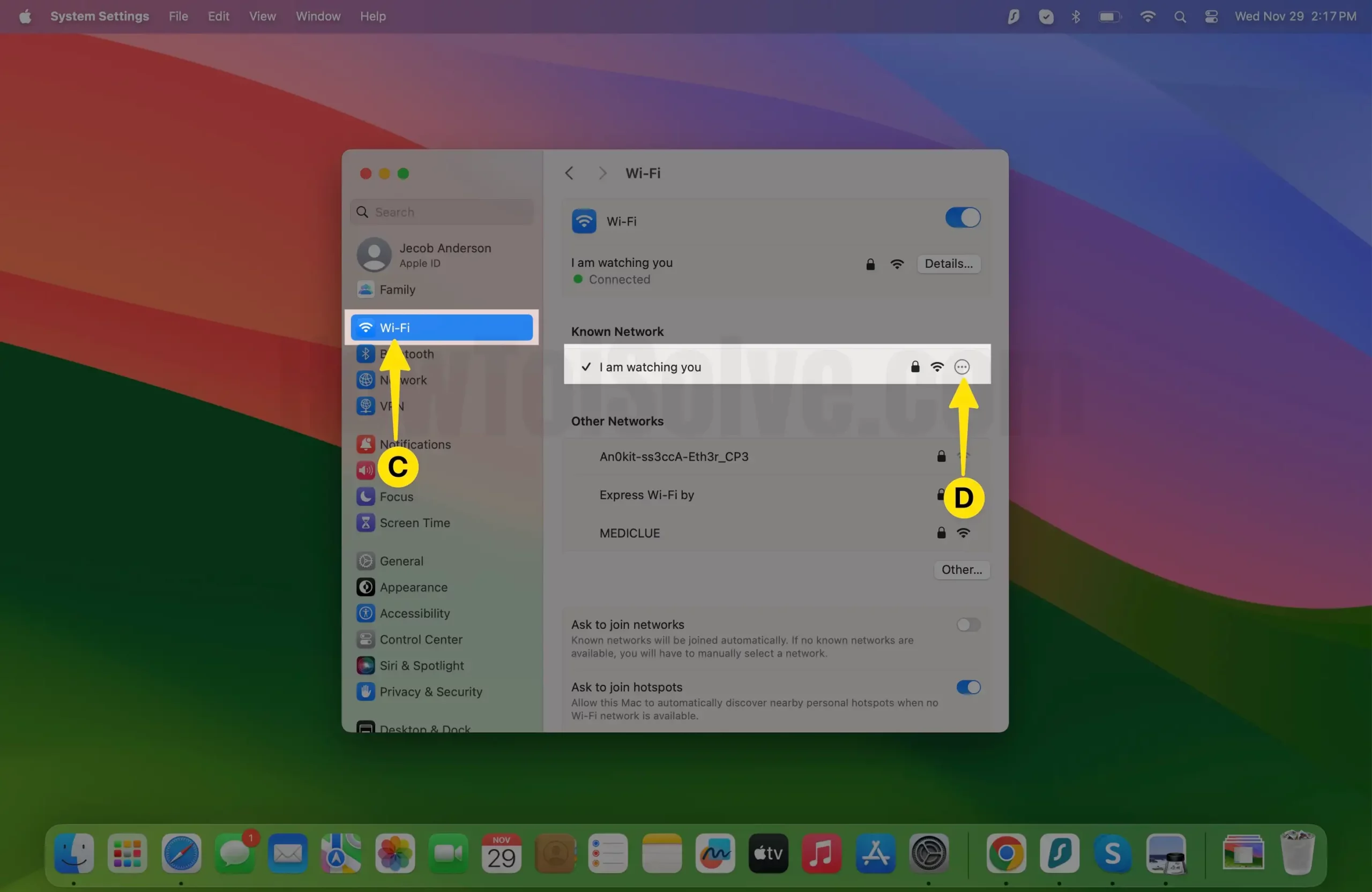Screen dimensions: 1372x892
Task: Open the Window menu
Action: pos(318,17)
